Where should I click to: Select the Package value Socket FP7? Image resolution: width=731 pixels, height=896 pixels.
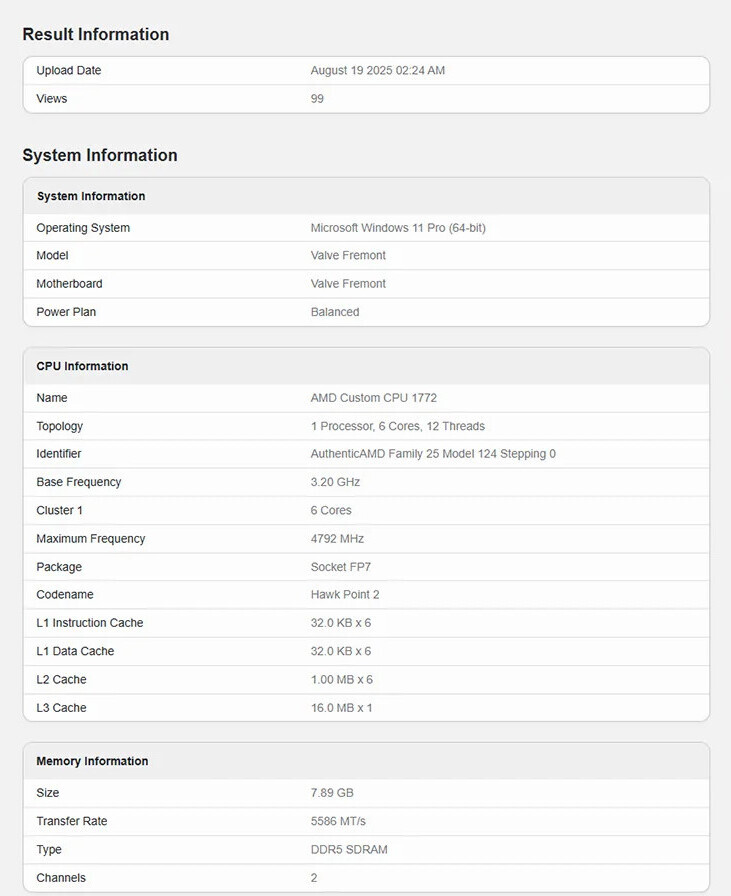pos(341,567)
